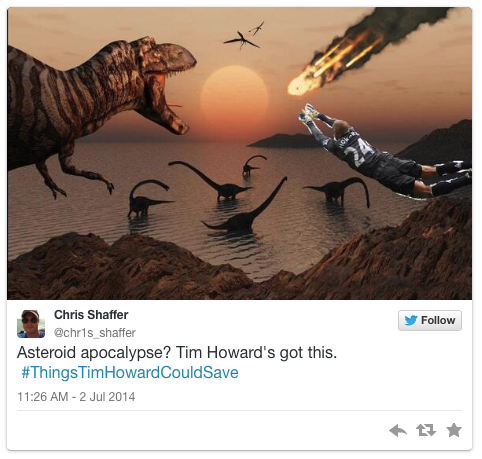Open the #ThingsTimHowardCouldSave hashtag
Viewport: 482px width, 459px height.
130,372
